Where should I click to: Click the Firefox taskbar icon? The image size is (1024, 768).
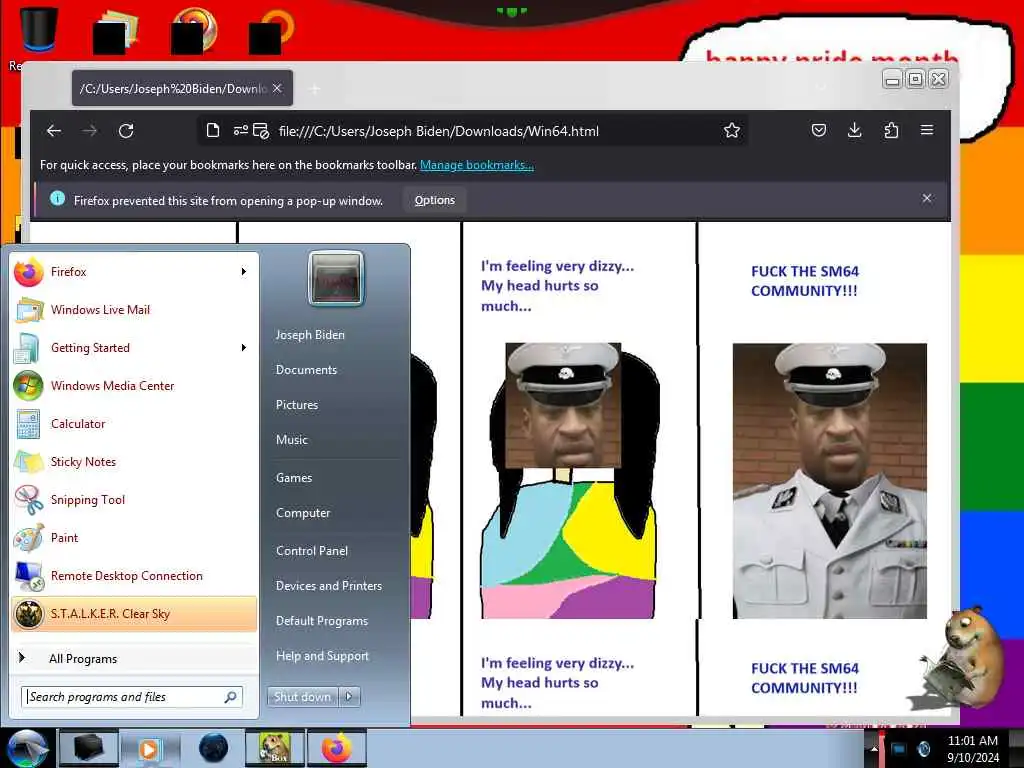[x=336, y=748]
